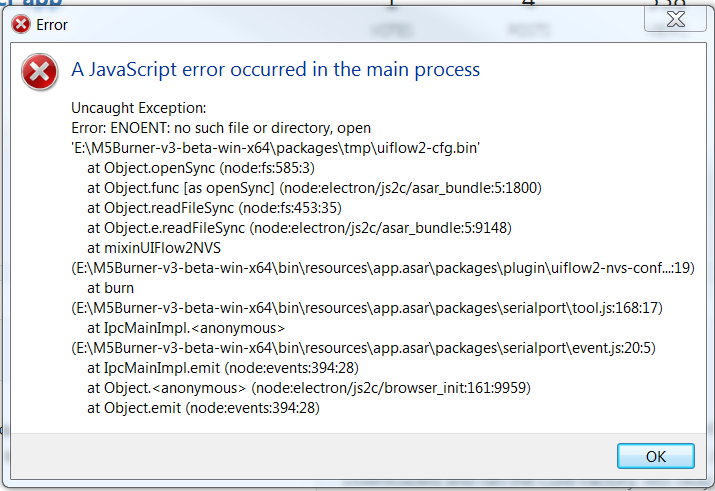Click the Object.readFileSync node:fs:453:35 line

(x=214, y=208)
